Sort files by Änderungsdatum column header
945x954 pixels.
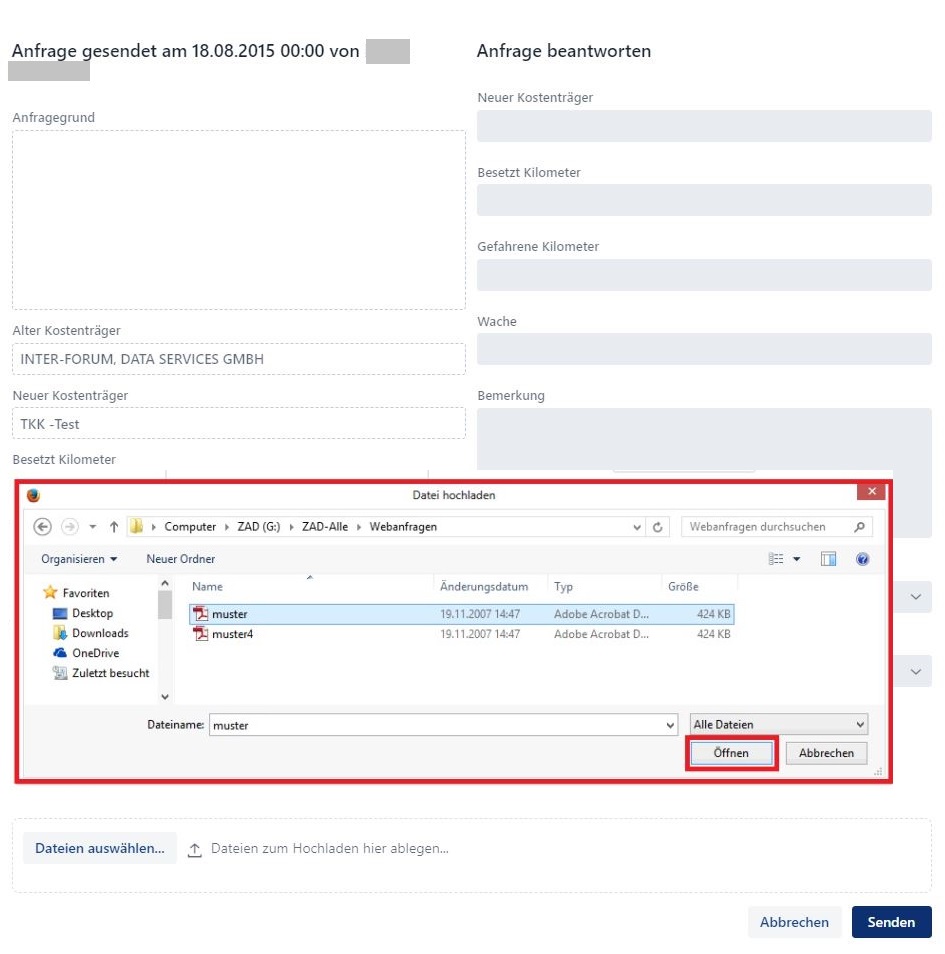pos(483,587)
